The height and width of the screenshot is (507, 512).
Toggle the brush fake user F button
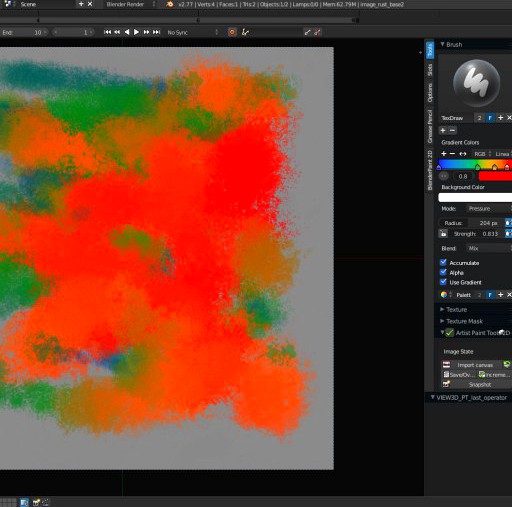tap(490, 118)
